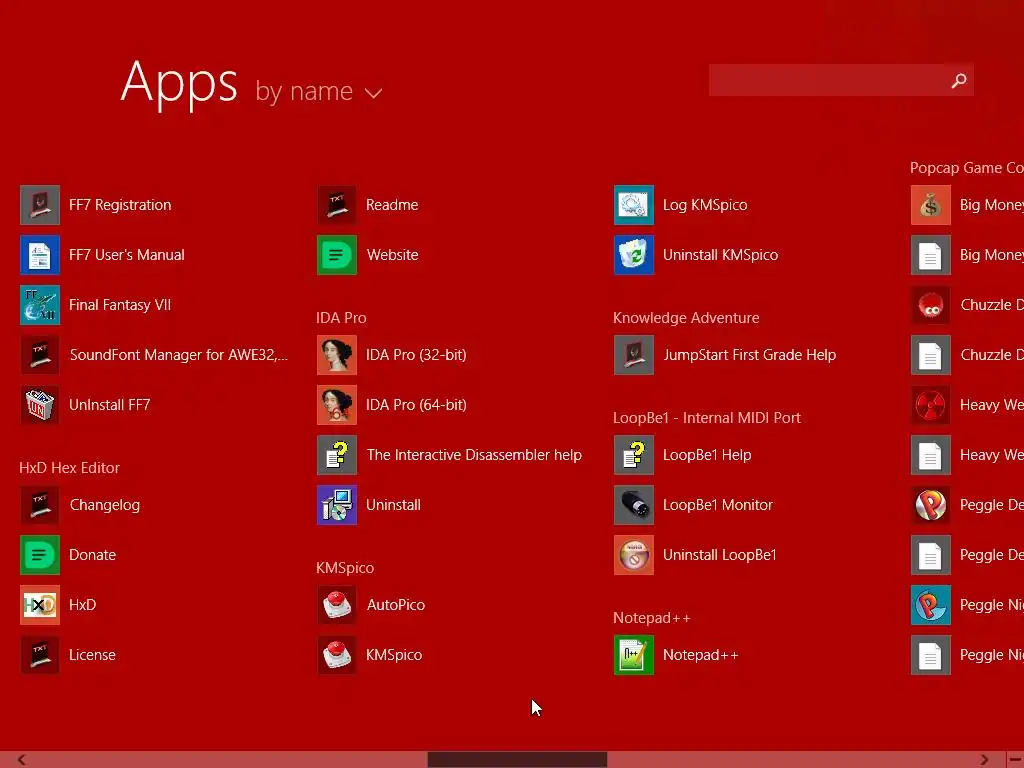The image size is (1024, 768).
Task: Select the KMSpico group header
Action: click(345, 568)
